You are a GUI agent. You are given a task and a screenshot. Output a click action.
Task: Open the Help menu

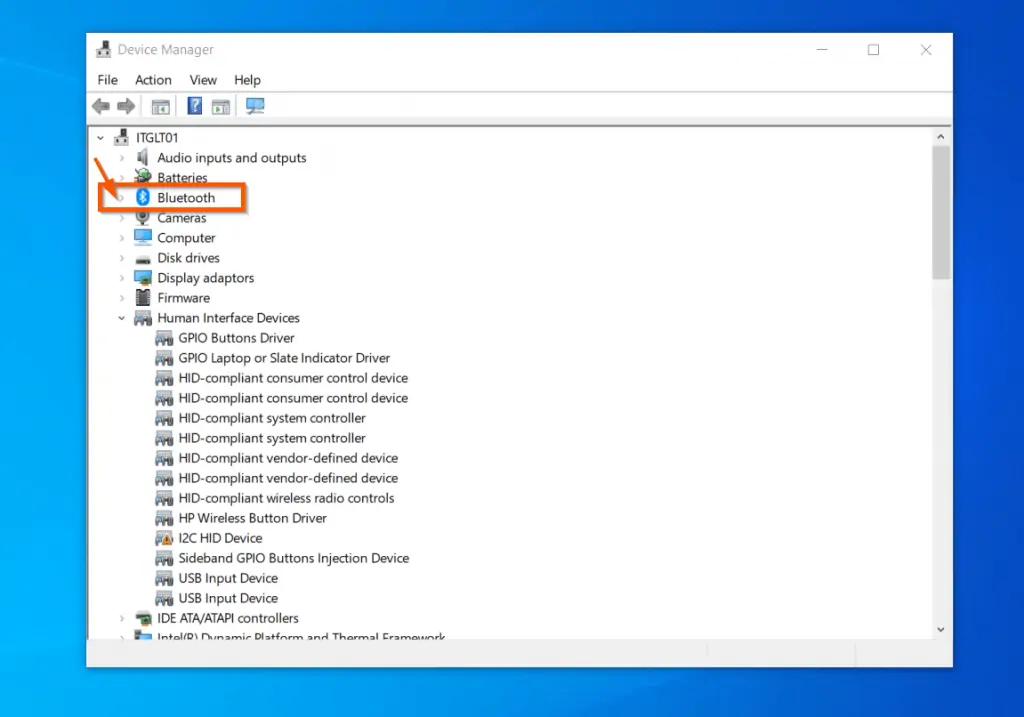[248, 80]
